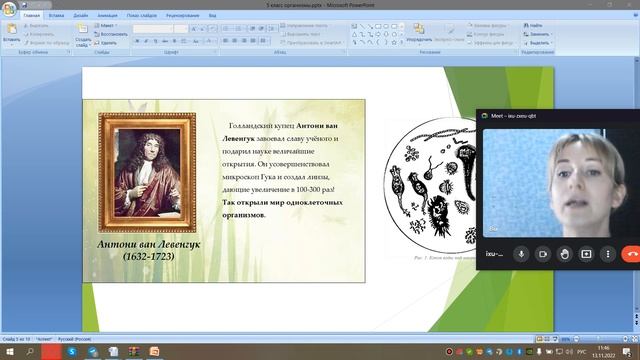The width and height of the screenshot is (640, 360).
Task: Click Удалить to delete the slide
Action: pyautogui.click(x=105, y=43)
